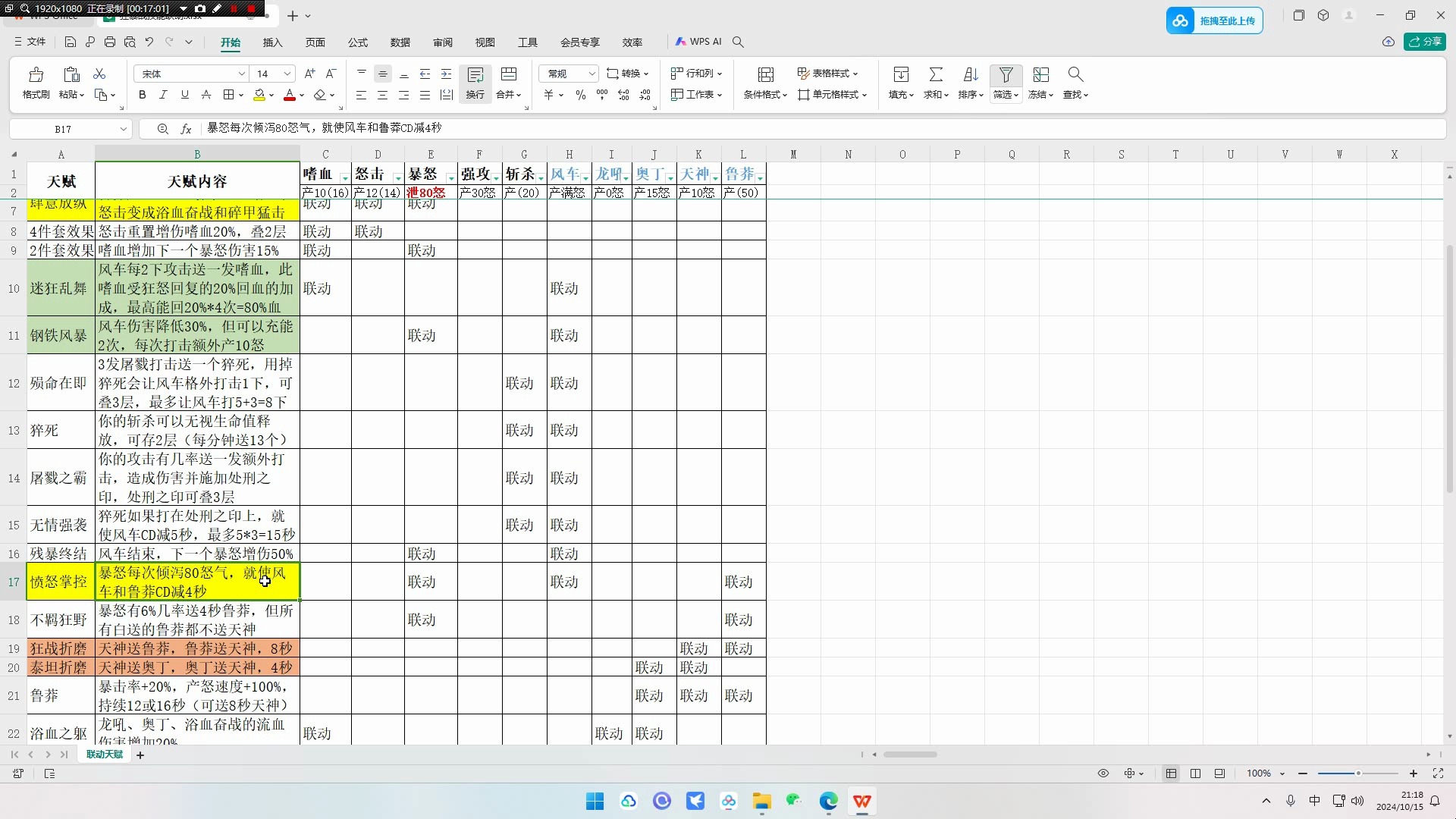Toggle the Filter (筛选) button
Screen dimensions: 1456x819
1006,83
